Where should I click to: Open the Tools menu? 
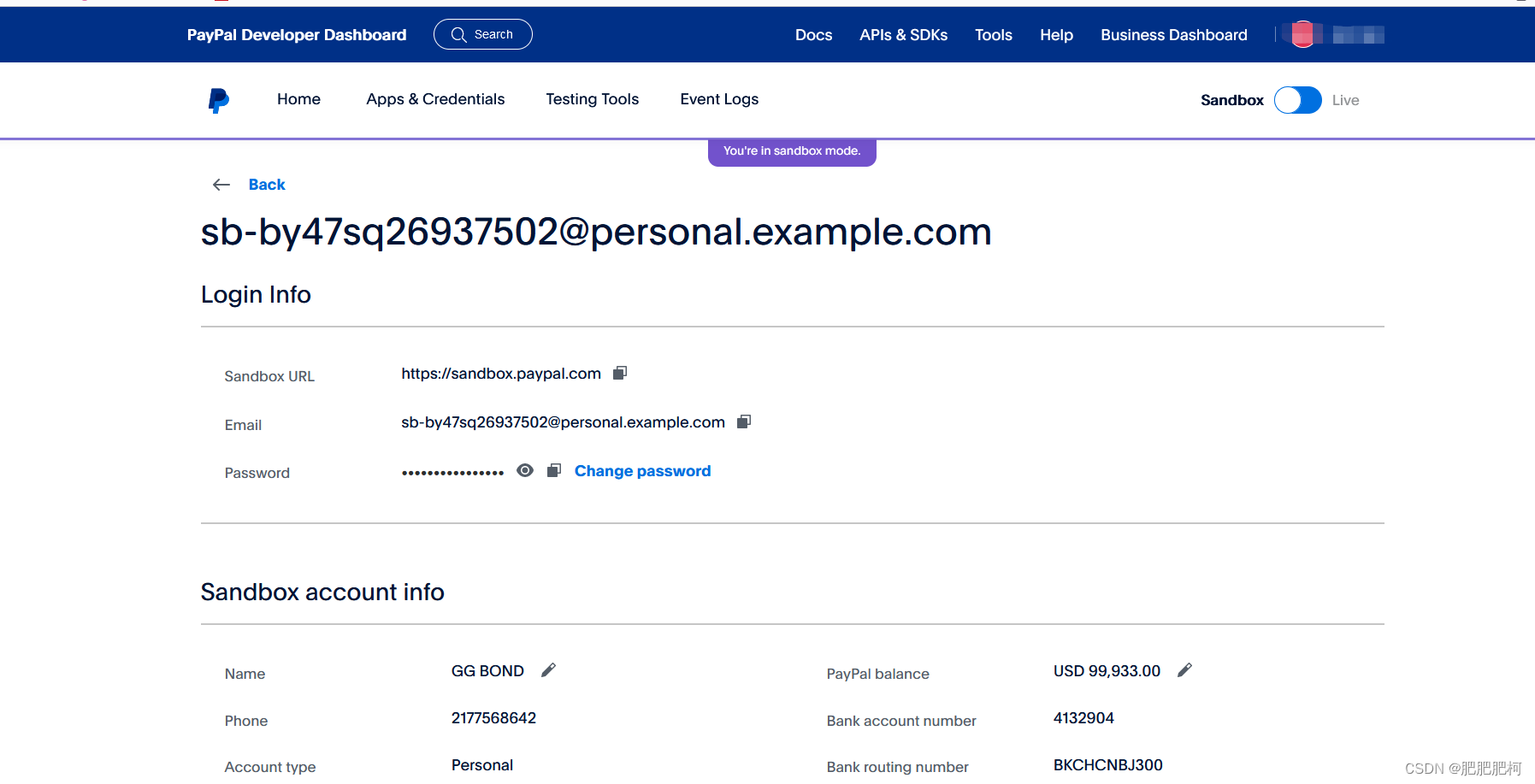pyautogui.click(x=993, y=35)
